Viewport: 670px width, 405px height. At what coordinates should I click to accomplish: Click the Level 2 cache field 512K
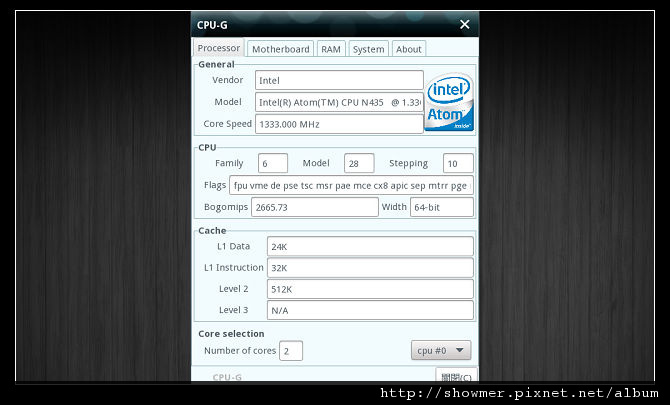click(370, 289)
